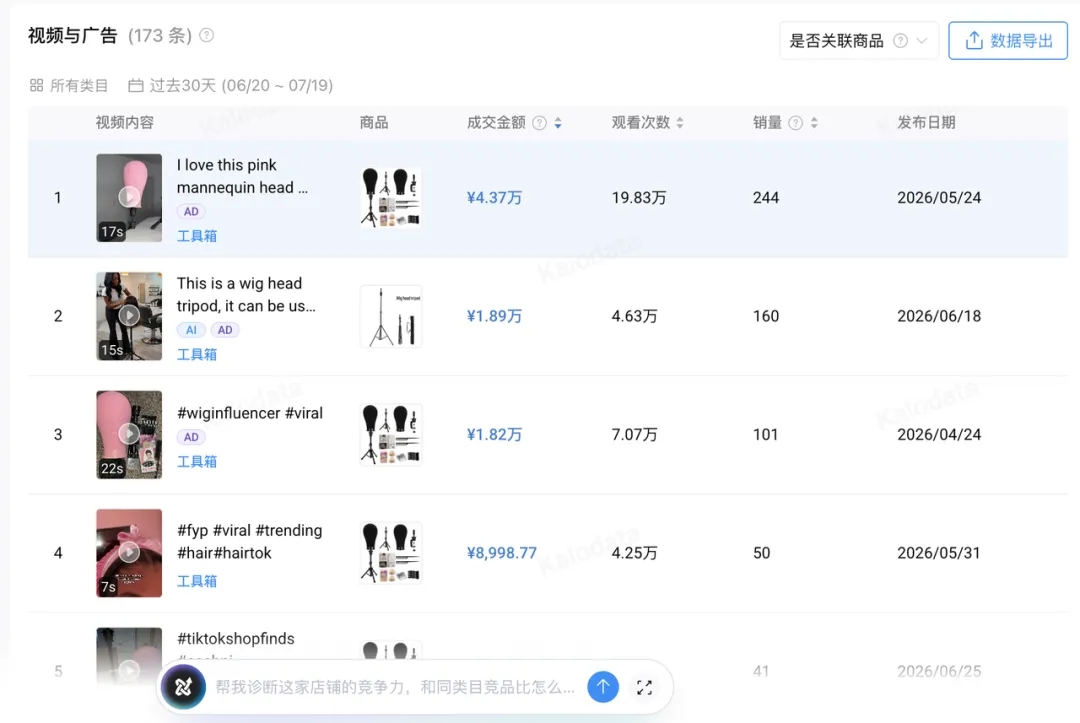1080x723 pixels.
Task: Play the 22s #wiginfluencer video
Action: coord(129,434)
